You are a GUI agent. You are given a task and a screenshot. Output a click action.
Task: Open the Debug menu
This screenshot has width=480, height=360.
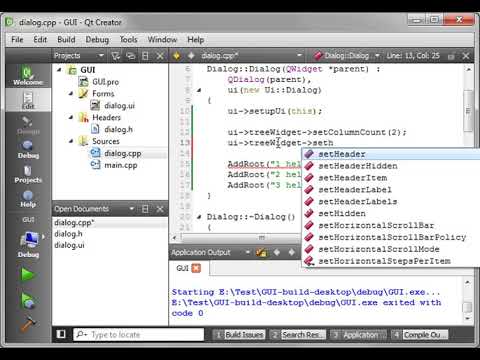click(97, 40)
